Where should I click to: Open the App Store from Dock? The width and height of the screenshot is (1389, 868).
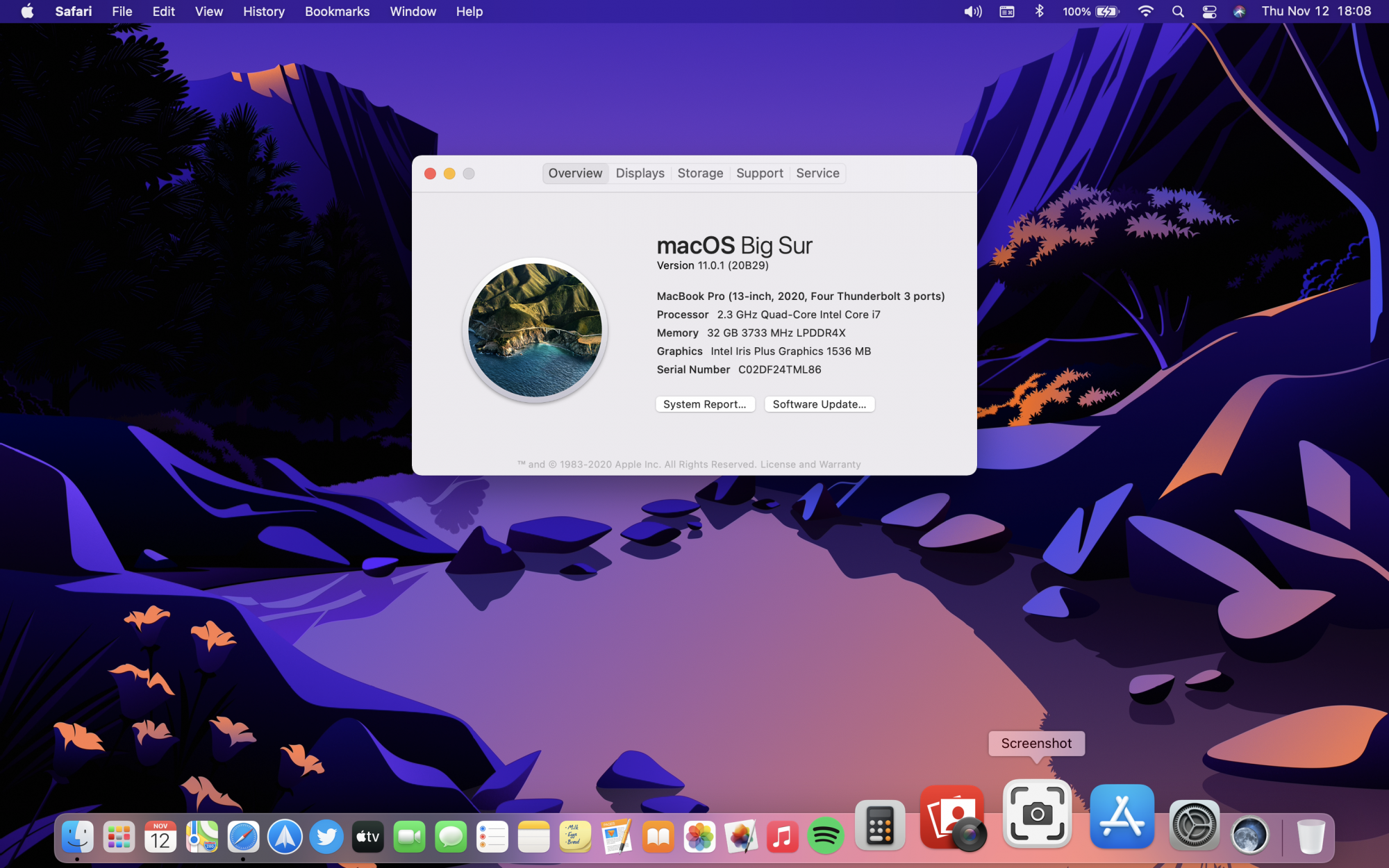point(1122,817)
